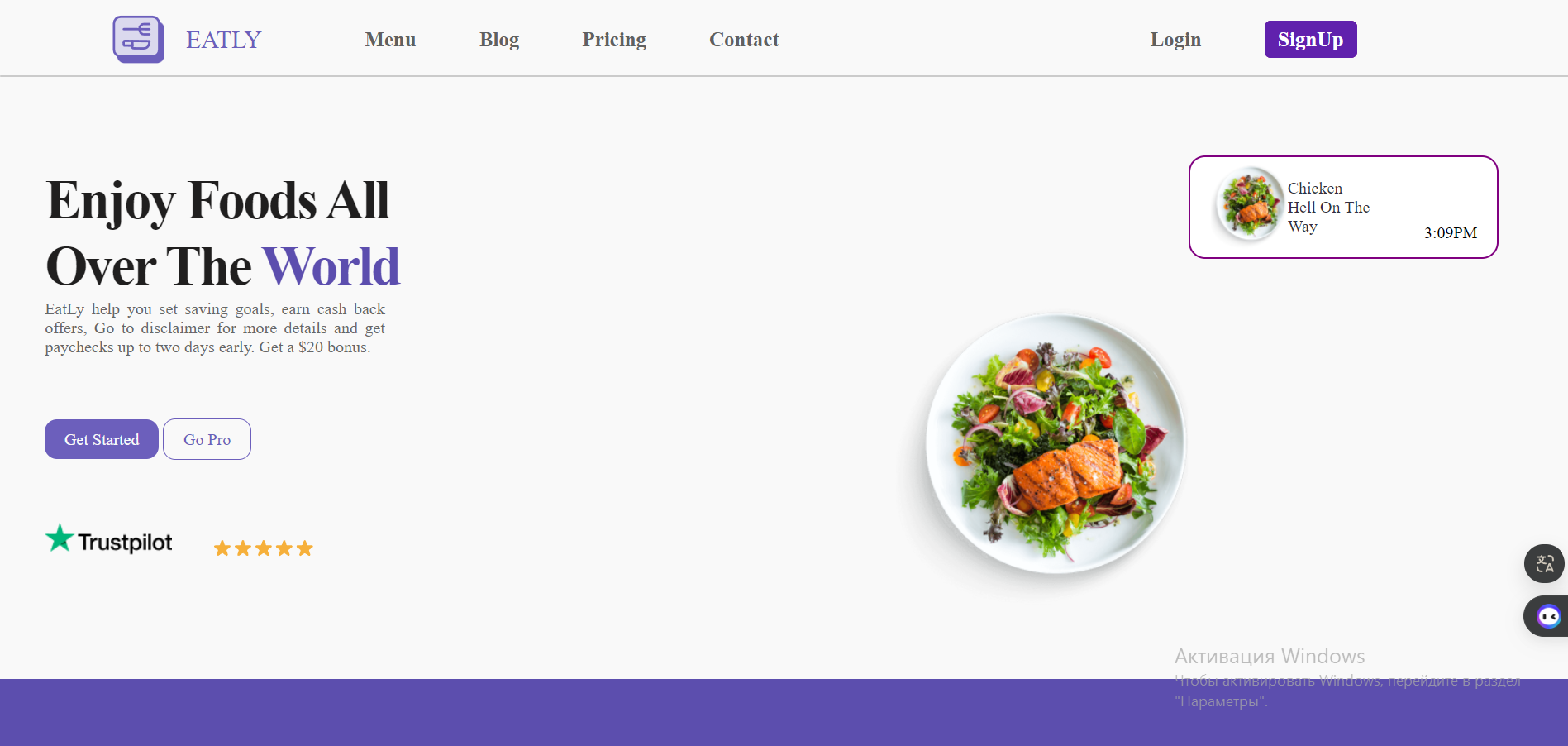Click the Login link
This screenshot has width=1568, height=746.
tap(1175, 40)
